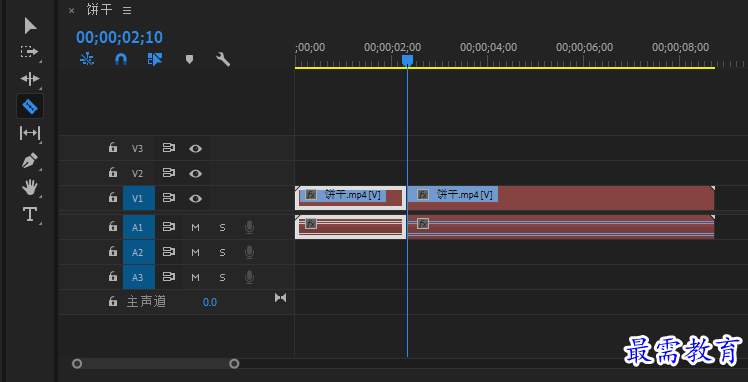The height and width of the screenshot is (382, 748).
Task: Toggle sync lock on V3
Action: point(168,148)
